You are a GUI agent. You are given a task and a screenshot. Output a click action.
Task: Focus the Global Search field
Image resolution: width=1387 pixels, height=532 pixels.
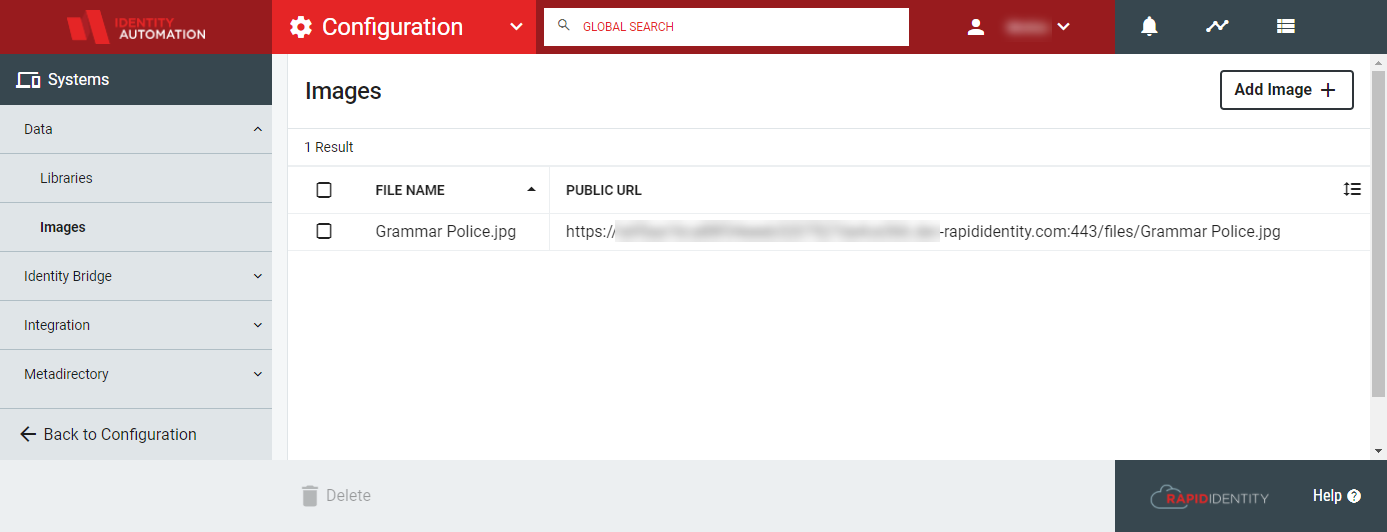[x=726, y=27]
